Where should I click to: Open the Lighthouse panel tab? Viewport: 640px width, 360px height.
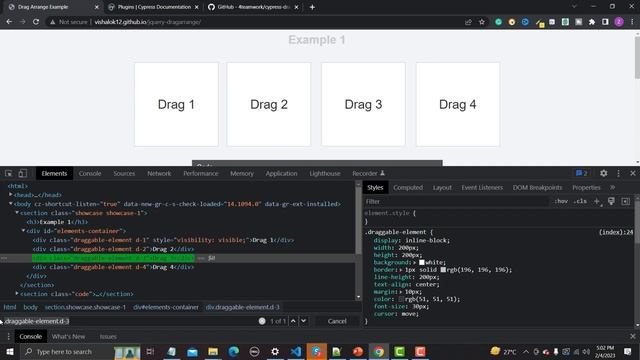coord(324,173)
